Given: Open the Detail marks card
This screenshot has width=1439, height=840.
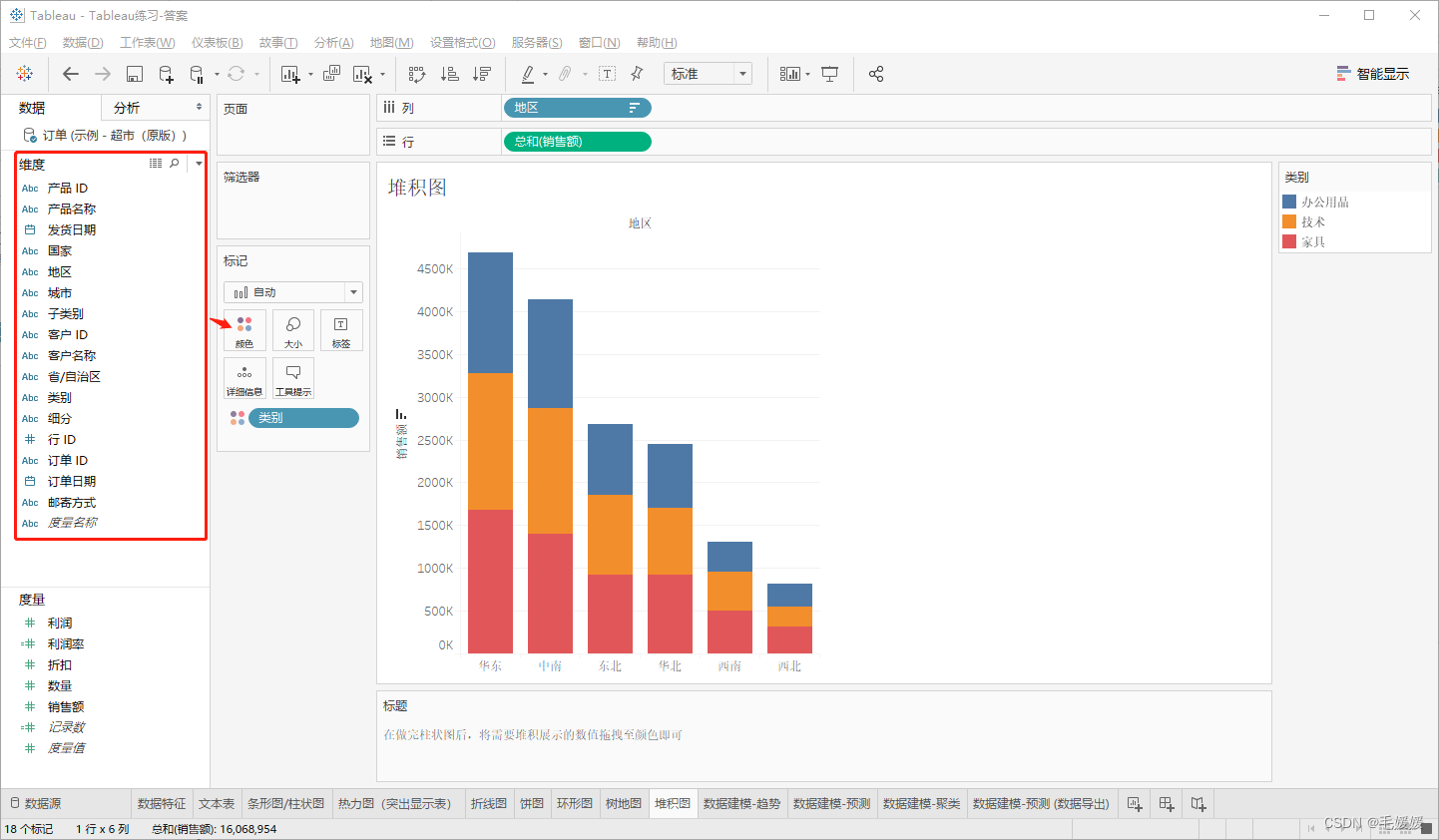Looking at the screenshot, I should point(244,378).
